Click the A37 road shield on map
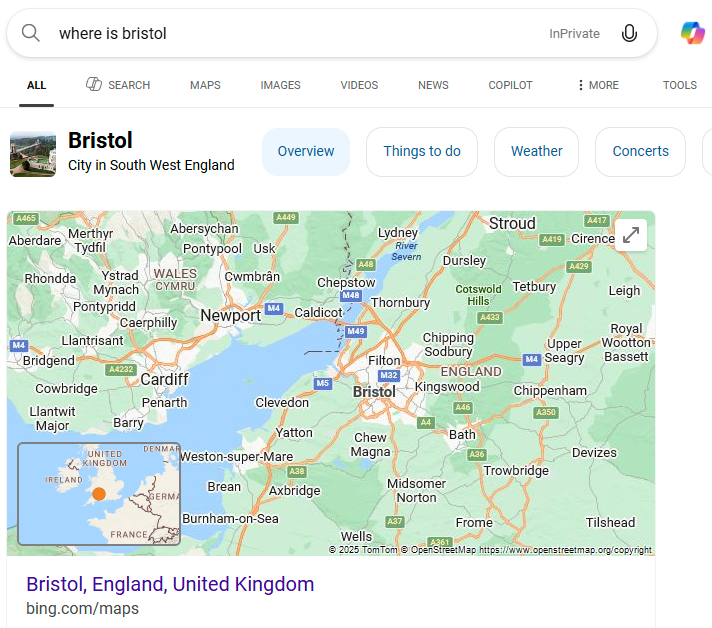This screenshot has width=712, height=628. [394, 521]
